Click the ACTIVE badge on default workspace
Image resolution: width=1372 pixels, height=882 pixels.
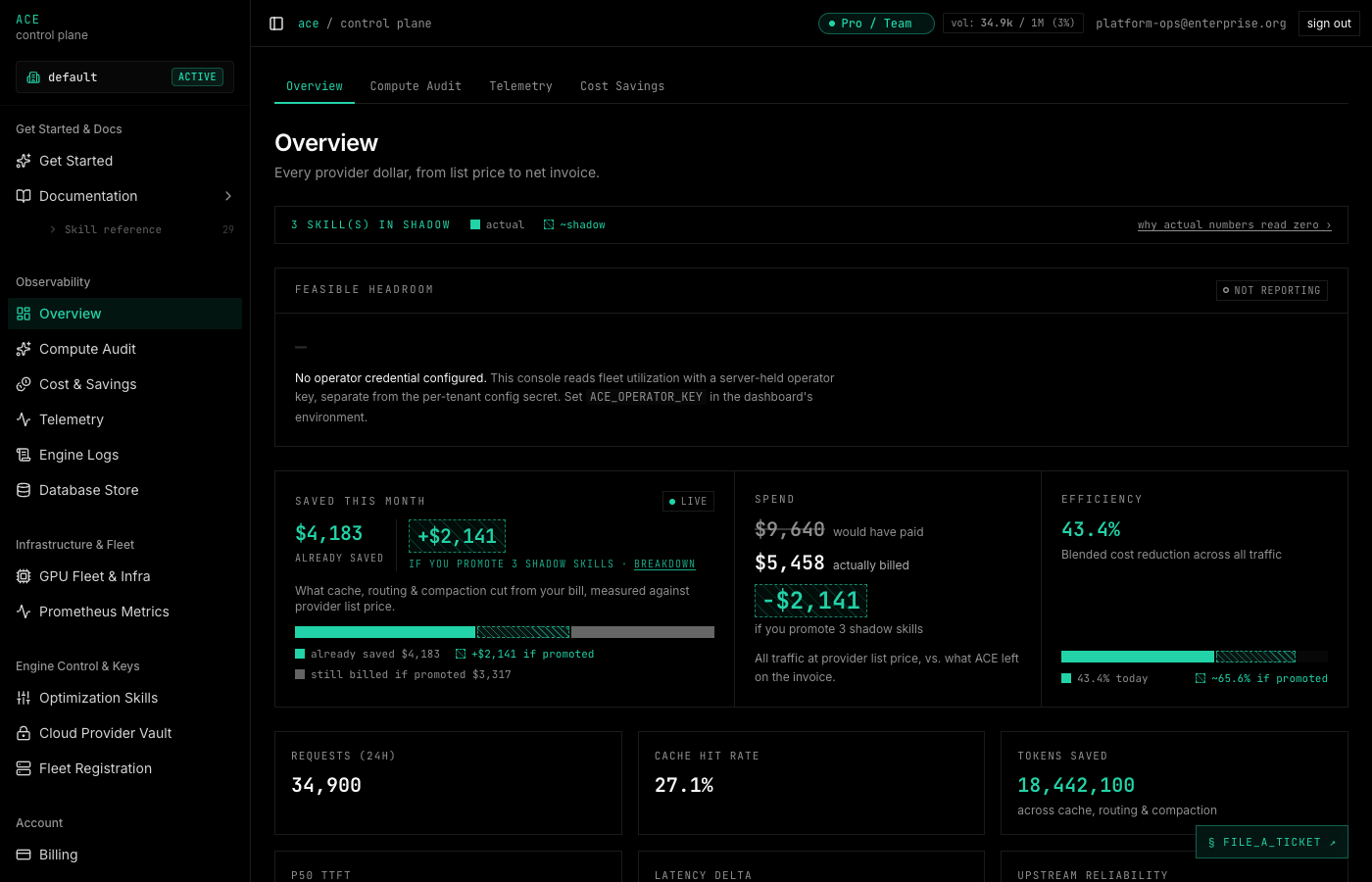coord(197,76)
